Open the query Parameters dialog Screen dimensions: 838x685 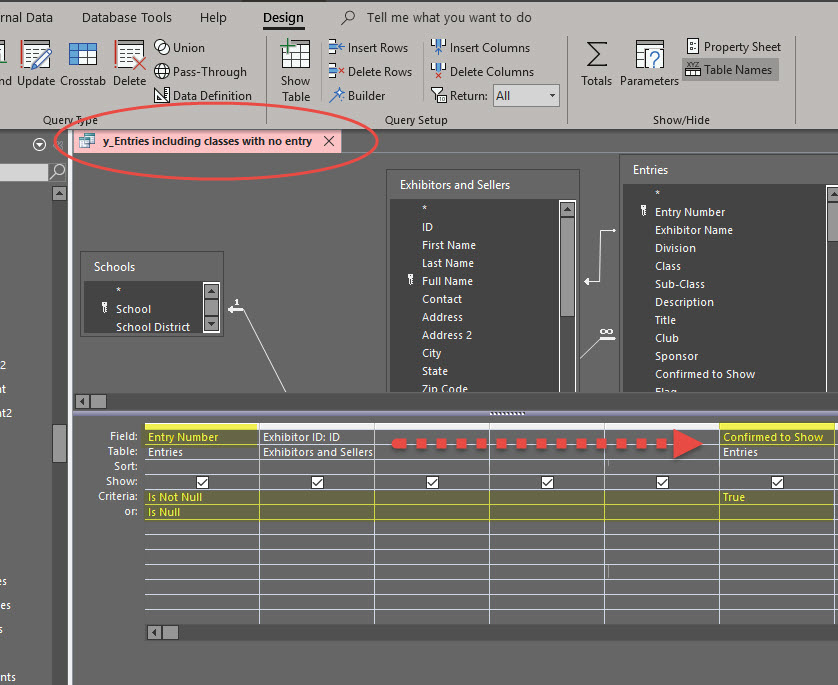tap(649, 64)
